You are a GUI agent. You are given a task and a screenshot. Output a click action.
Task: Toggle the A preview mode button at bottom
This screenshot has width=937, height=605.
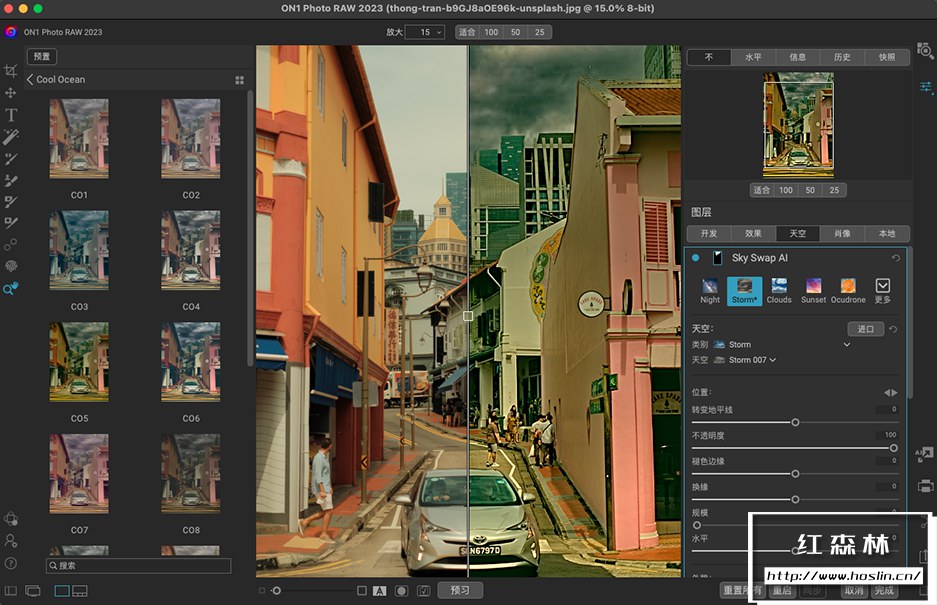coord(379,590)
